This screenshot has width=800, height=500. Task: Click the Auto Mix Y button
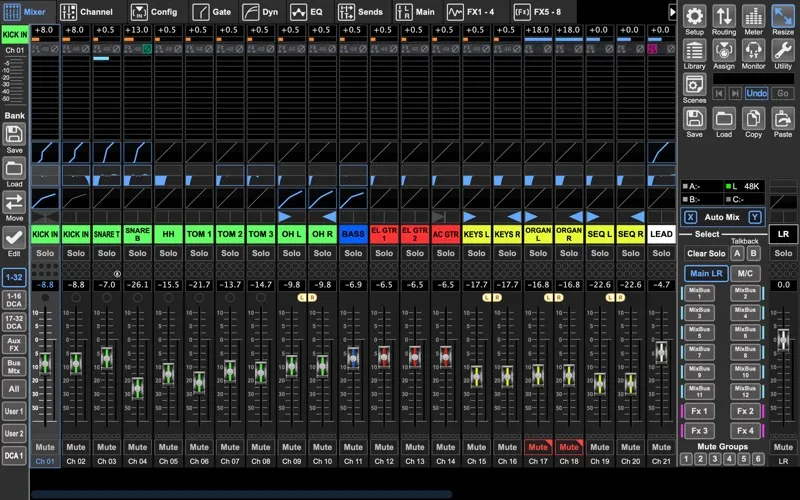(755, 217)
